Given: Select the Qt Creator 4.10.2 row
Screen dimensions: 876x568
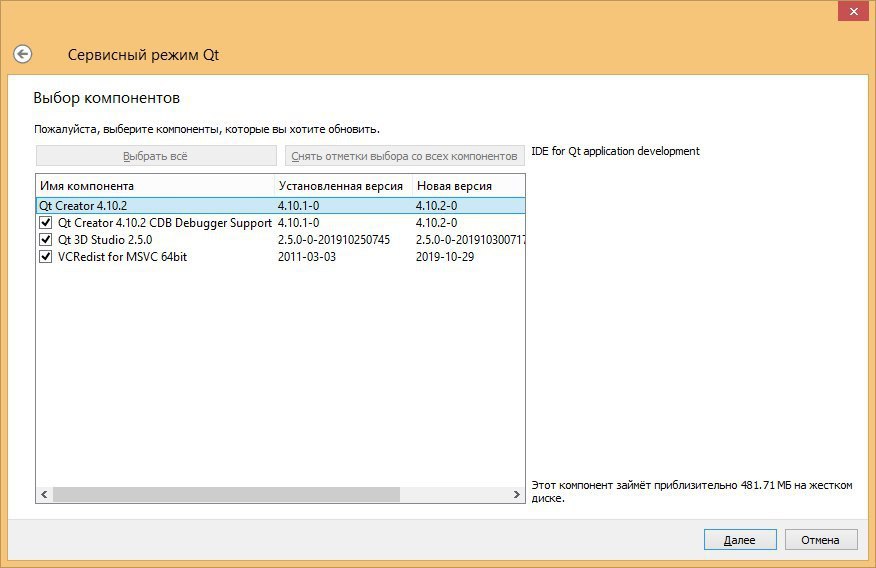Looking at the screenshot, I should [280, 206].
